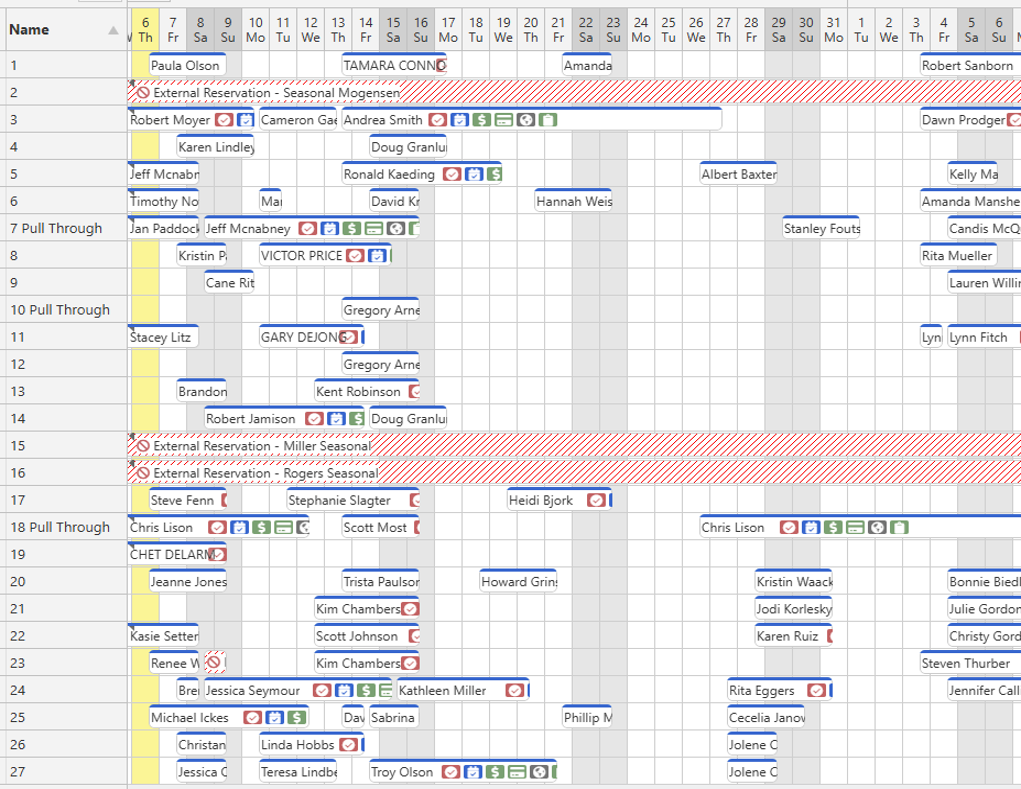Click globe icon on Troy Olson reservation
1021x789 pixels.
coord(538,771)
